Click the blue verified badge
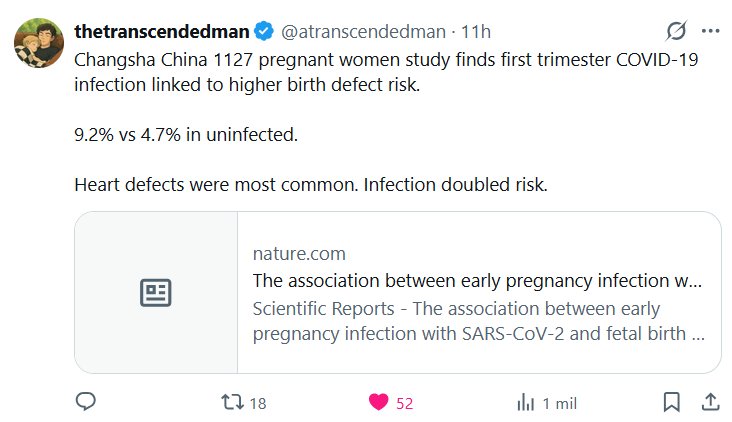The height and width of the screenshot is (422, 732). click(265, 32)
